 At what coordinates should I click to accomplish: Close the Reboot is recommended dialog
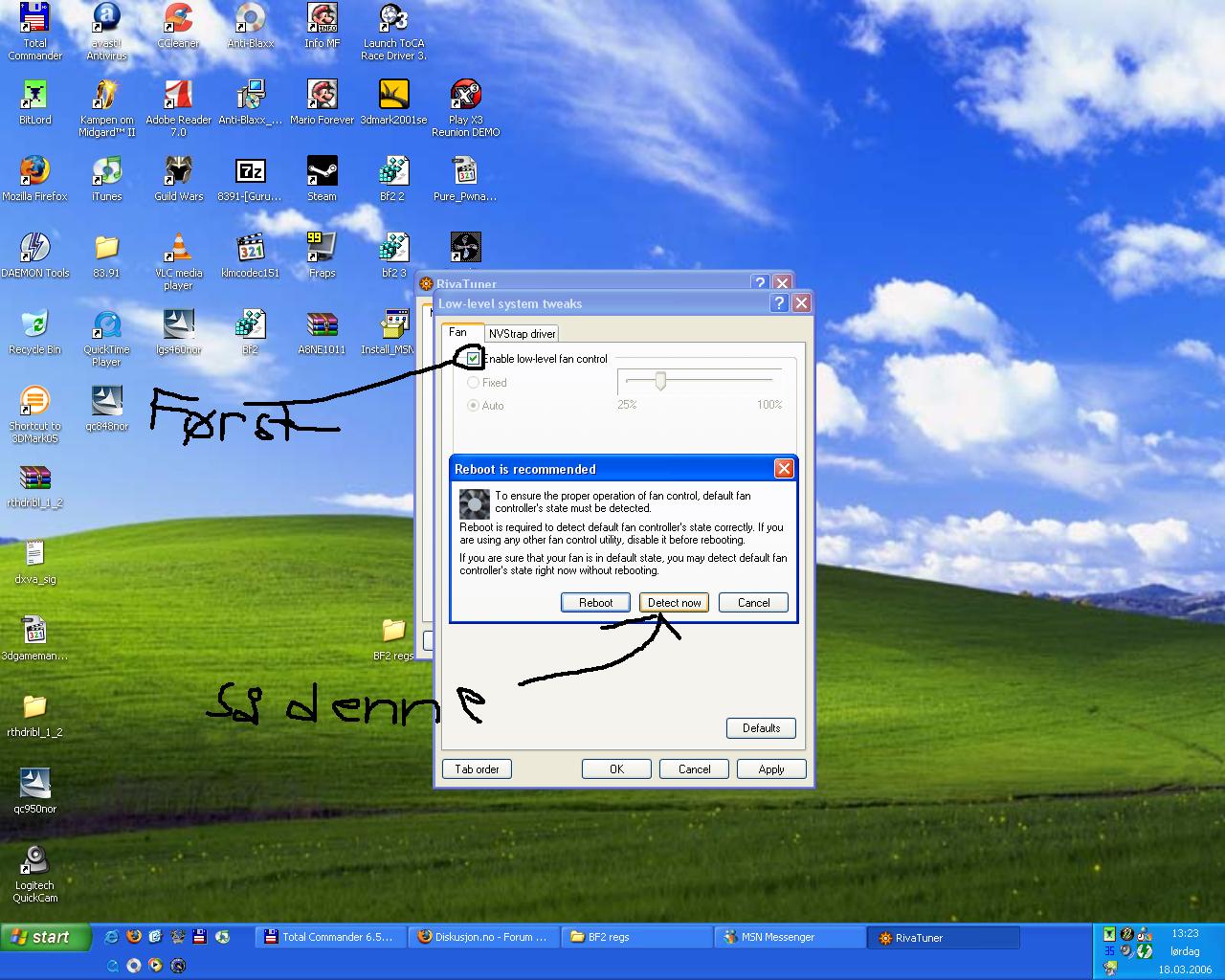point(784,469)
